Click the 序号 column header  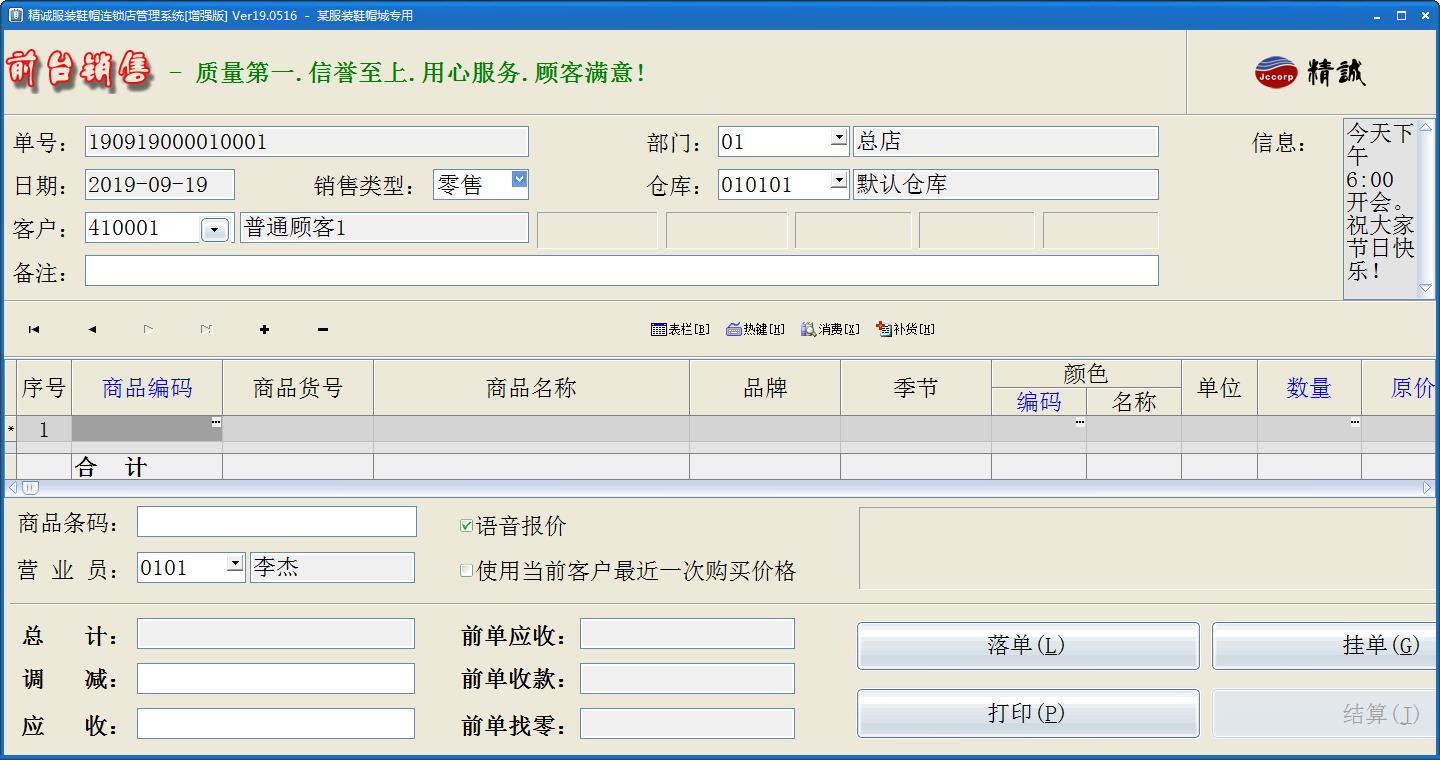pyautogui.click(x=44, y=388)
